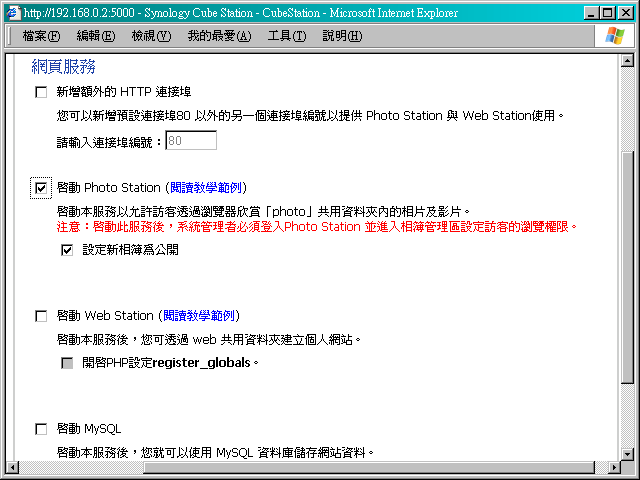The width and height of the screenshot is (640, 480).
Task: Click vertical scrollbar up arrow
Action: point(627,61)
